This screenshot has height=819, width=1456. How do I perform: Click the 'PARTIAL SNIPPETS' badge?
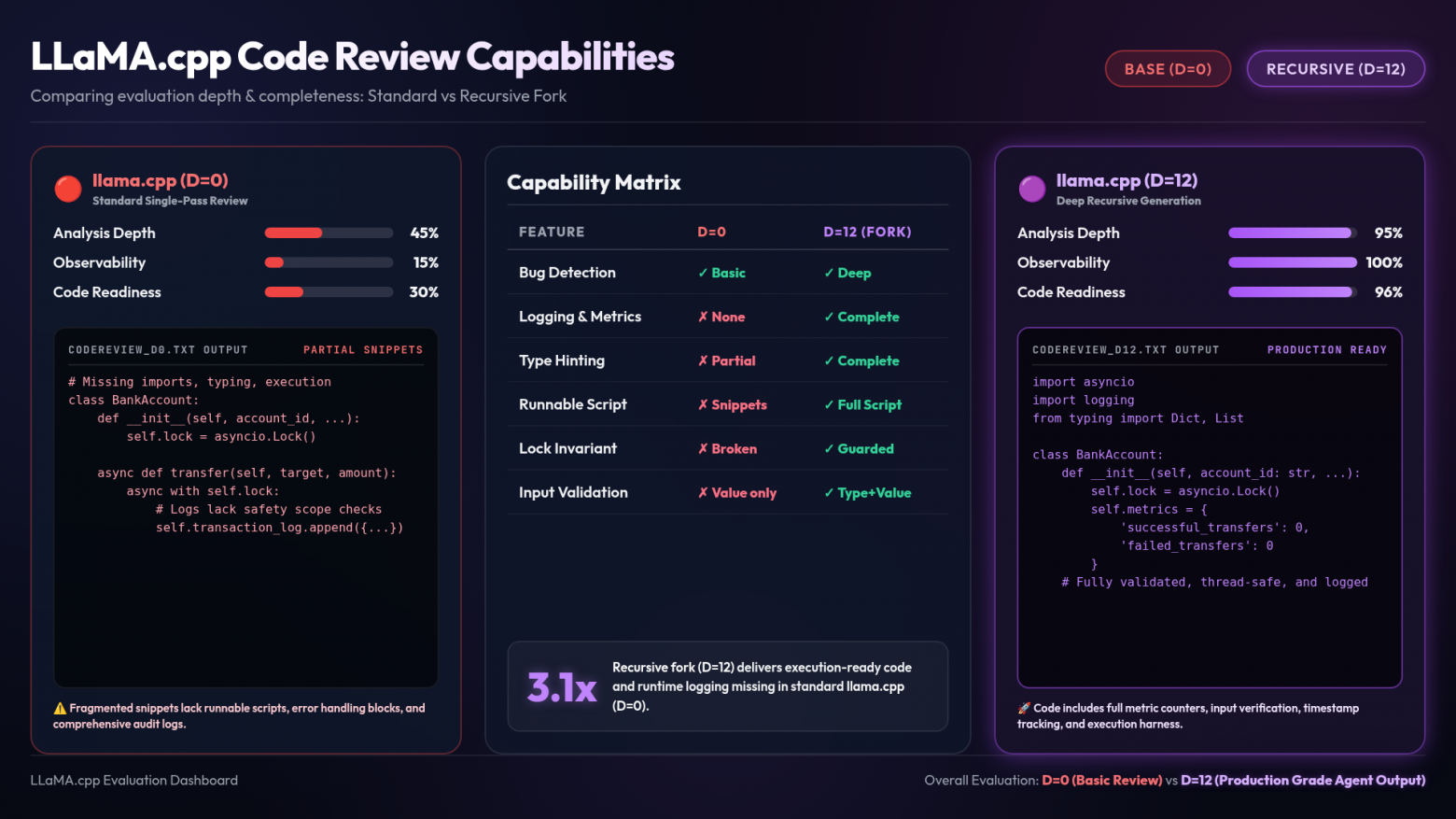point(363,349)
